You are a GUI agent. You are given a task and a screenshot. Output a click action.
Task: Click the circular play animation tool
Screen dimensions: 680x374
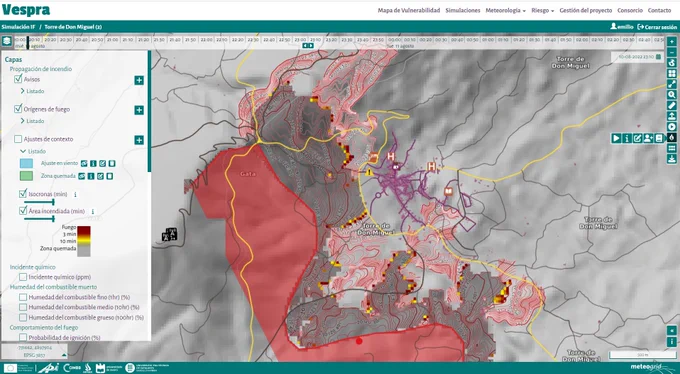pyautogui.click(x=671, y=127)
